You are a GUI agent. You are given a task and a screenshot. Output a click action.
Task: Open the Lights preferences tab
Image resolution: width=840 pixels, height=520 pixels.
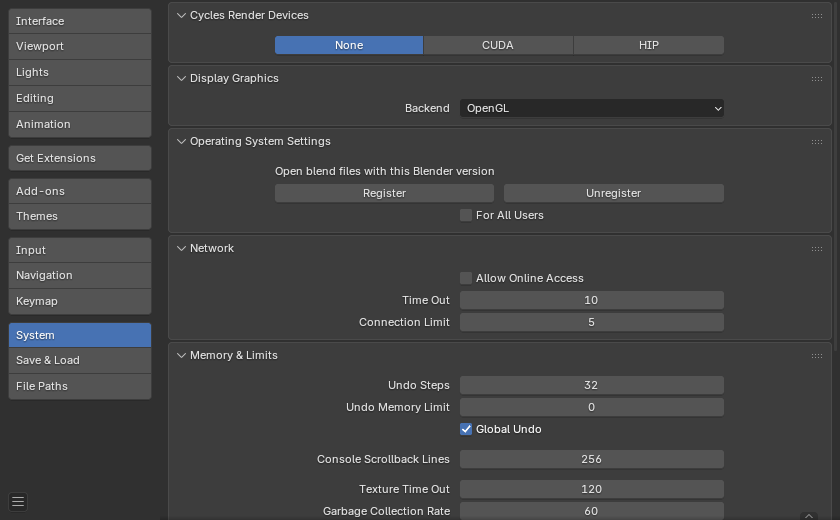click(x=80, y=72)
